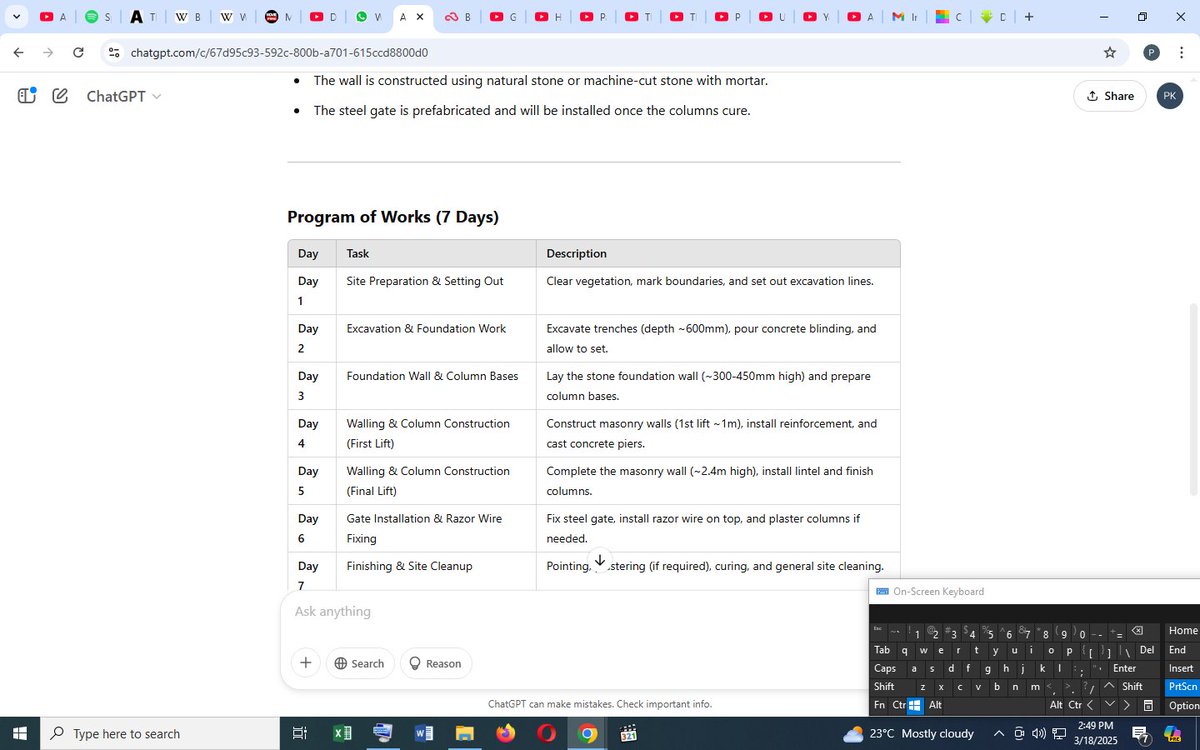Image resolution: width=1200 pixels, height=750 pixels.
Task: Open Word from the taskbar
Action: click(x=424, y=734)
